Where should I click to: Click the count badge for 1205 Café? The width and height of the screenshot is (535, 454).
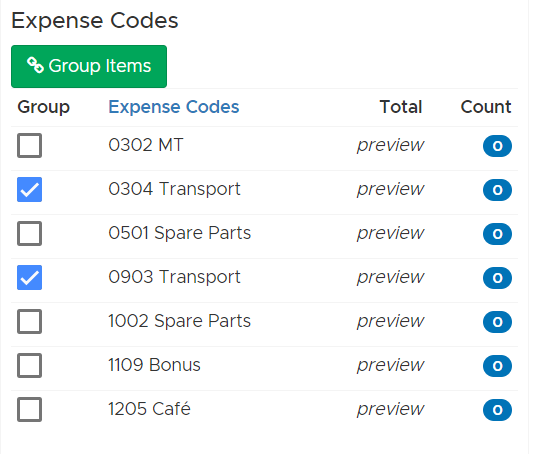497,410
